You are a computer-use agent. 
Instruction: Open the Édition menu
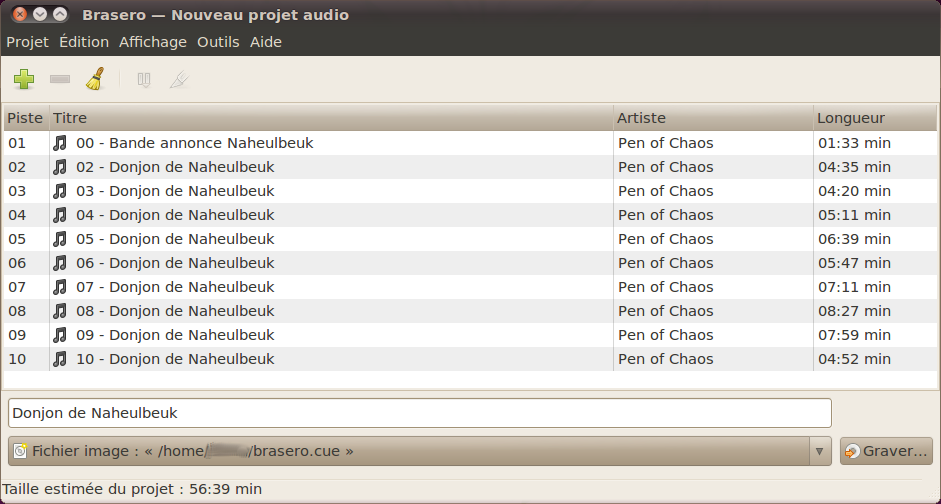(x=84, y=42)
